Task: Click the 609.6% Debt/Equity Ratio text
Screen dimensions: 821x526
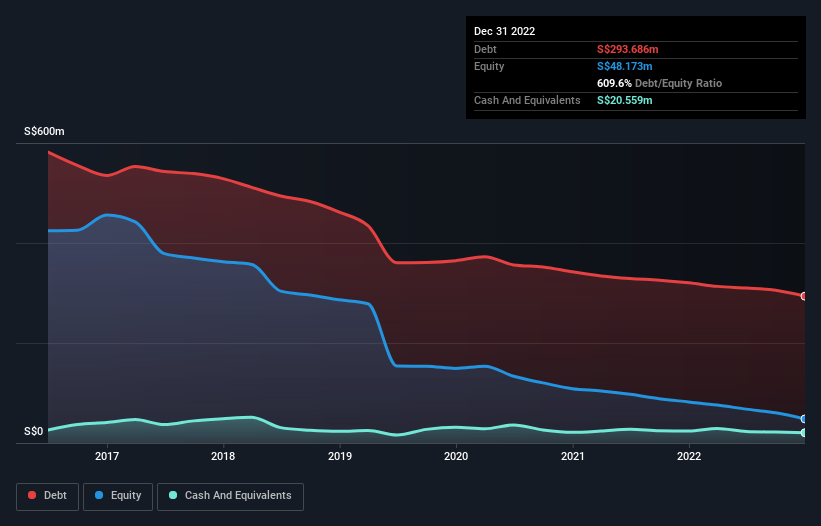Action: point(659,83)
